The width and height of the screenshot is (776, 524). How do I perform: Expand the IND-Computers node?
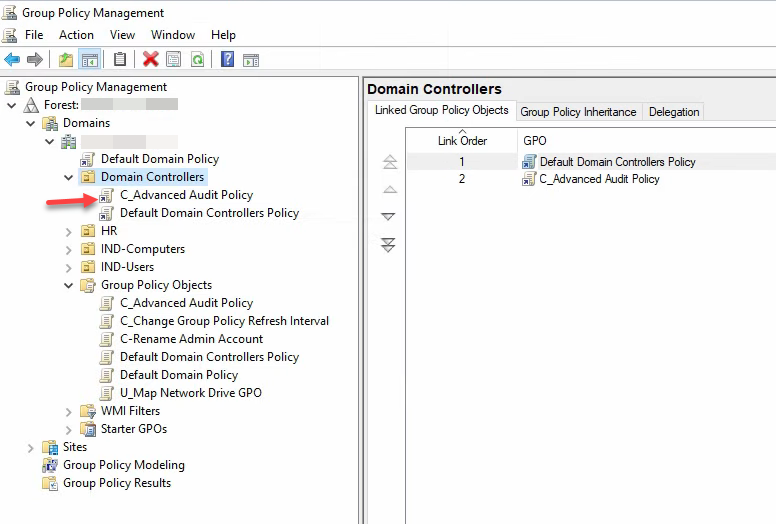point(68,250)
